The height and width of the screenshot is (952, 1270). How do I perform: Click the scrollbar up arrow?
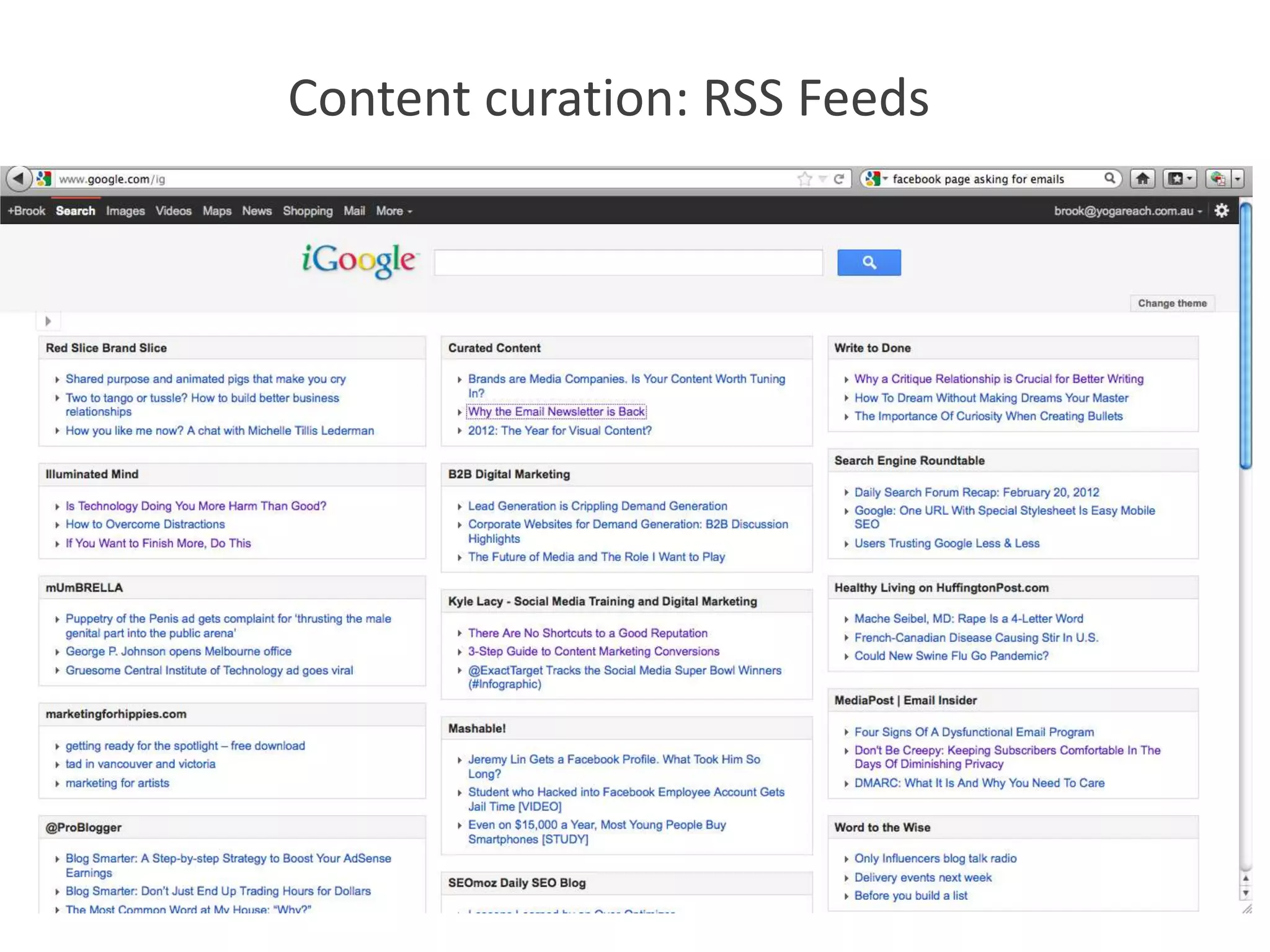1245,879
